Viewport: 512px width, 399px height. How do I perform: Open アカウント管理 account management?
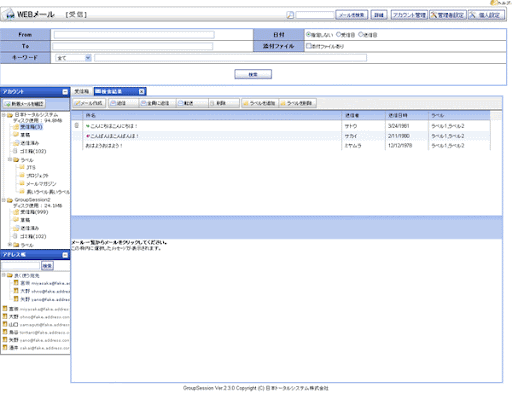click(x=409, y=15)
